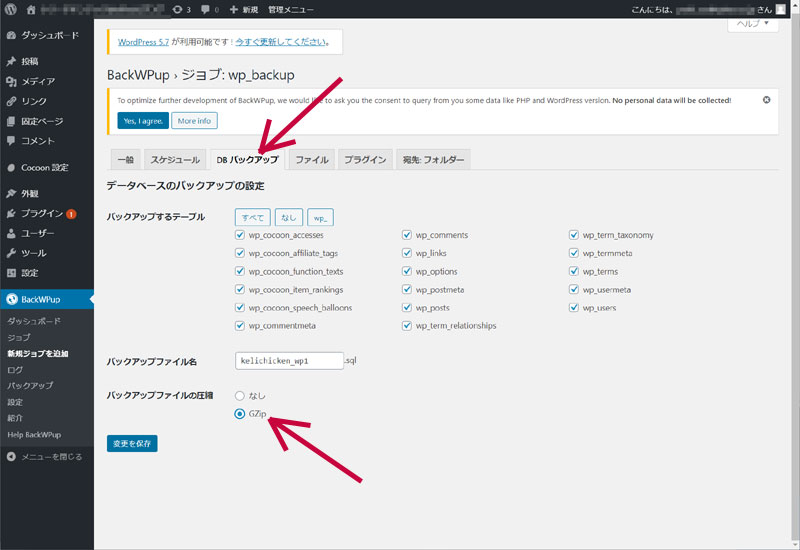Expand the ヘルプ dropdown
Screen dimensions: 800x550
point(753,24)
